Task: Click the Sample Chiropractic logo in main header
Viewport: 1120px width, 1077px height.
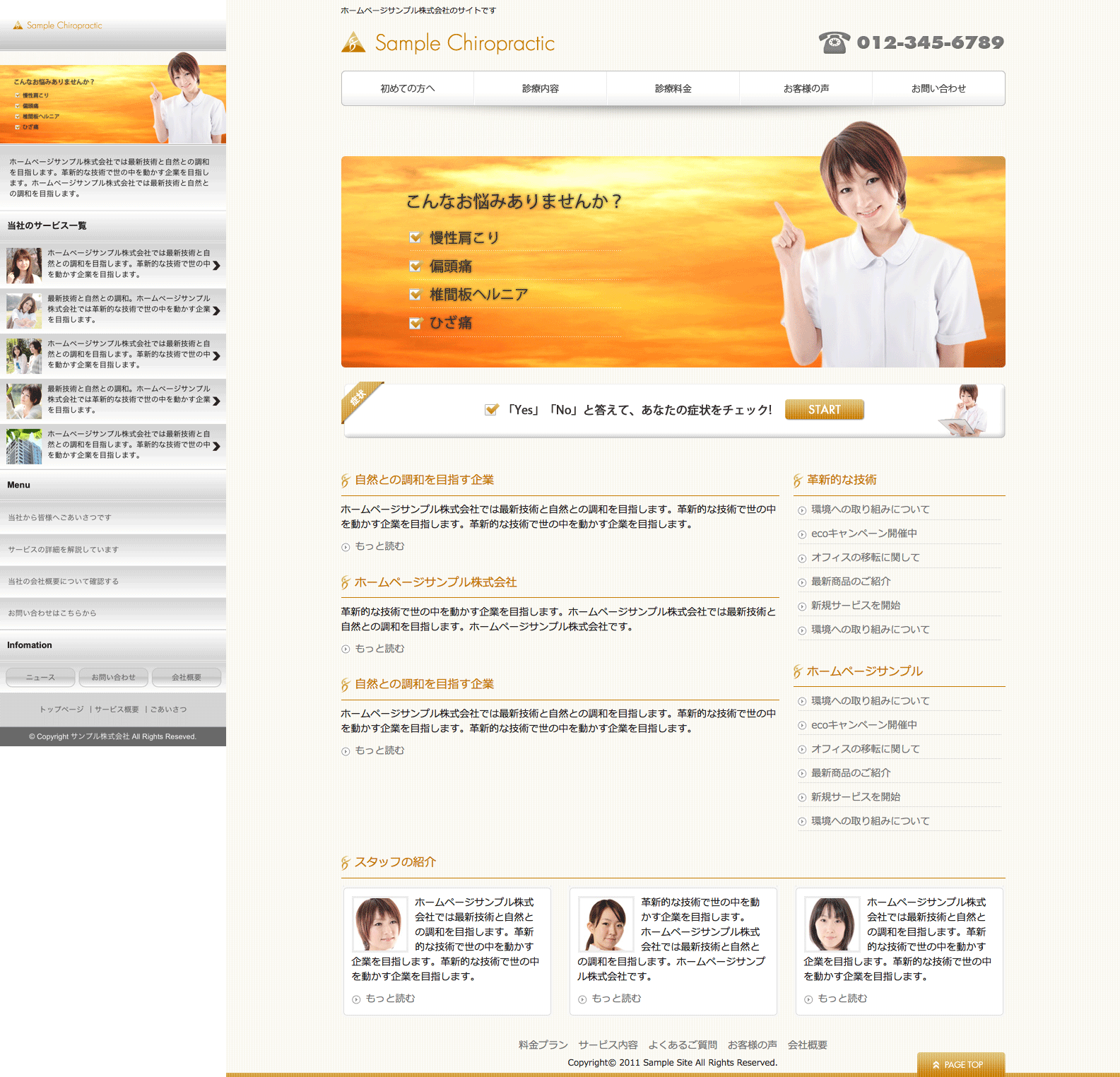Action: click(448, 43)
